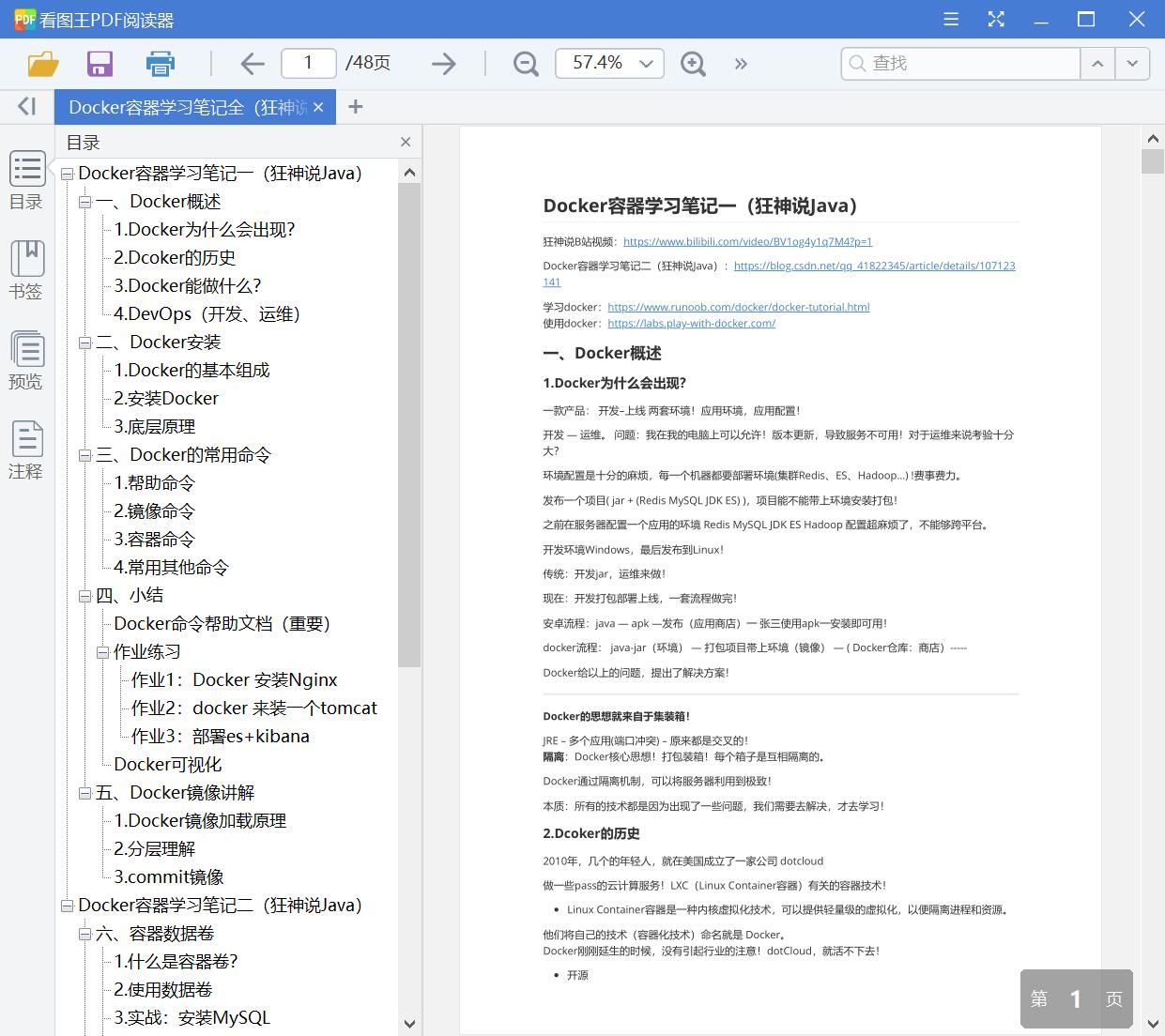1165x1036 pixels.
Task: Jump to 3.底层原理 entry
Action: (155, 427)
